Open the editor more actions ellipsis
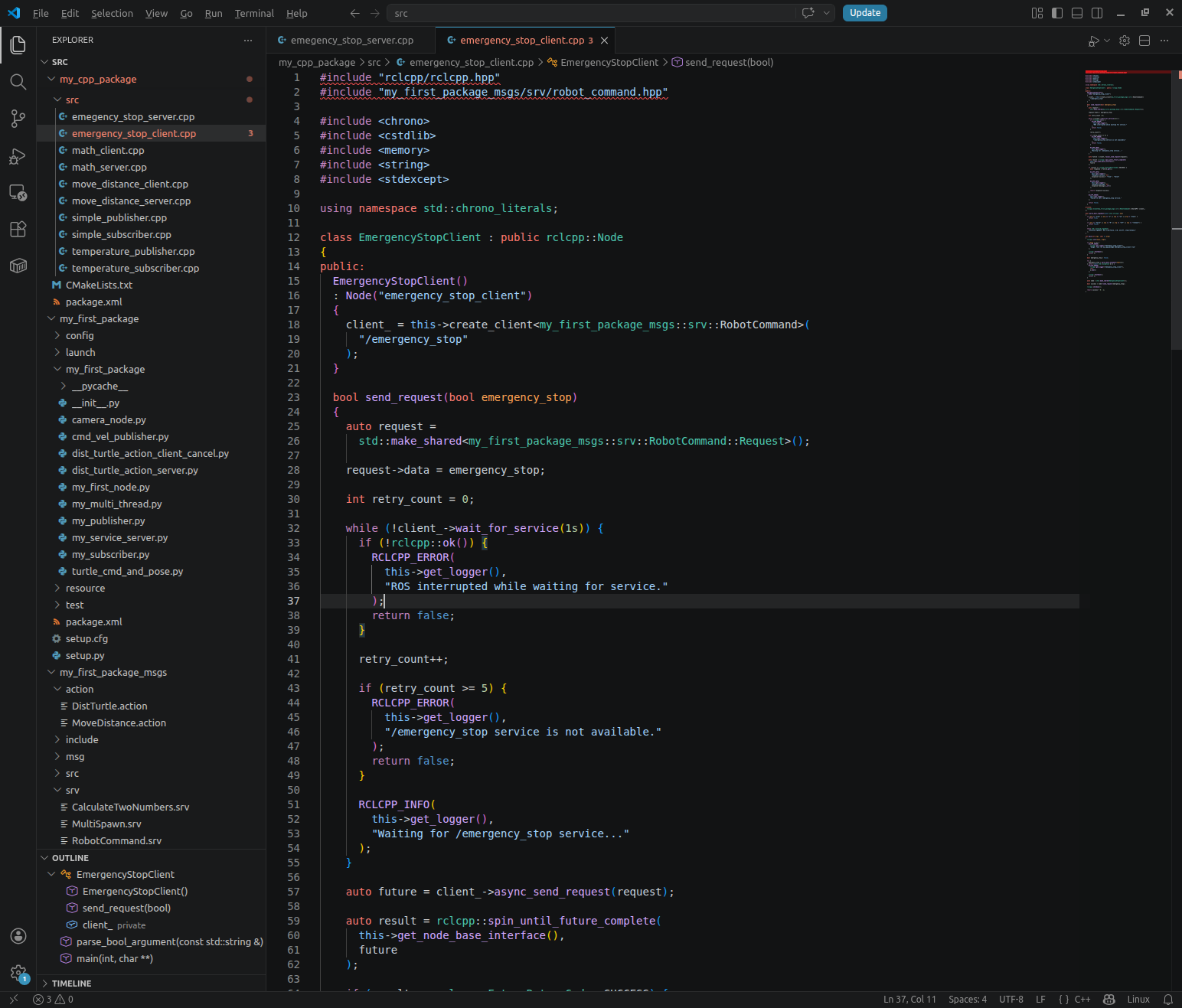1182x1008 pixels. pos(1164,41)
